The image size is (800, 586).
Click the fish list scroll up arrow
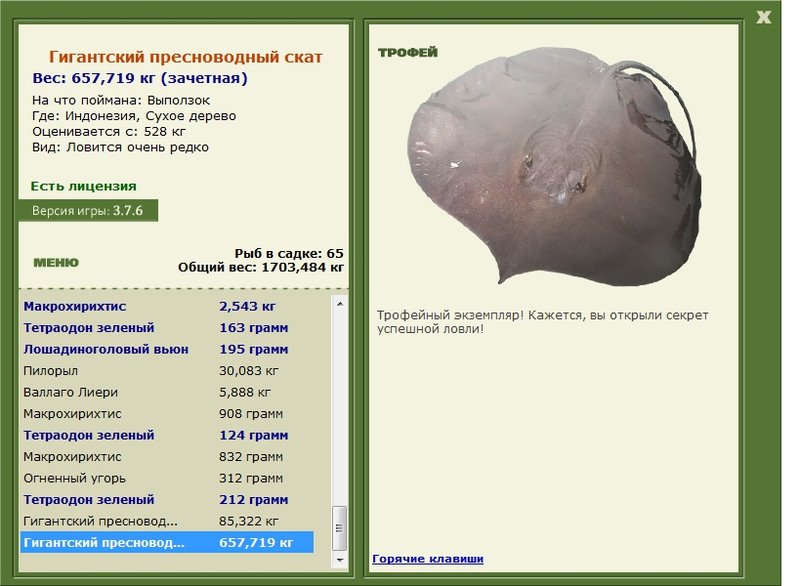click(x=340, y=304)
